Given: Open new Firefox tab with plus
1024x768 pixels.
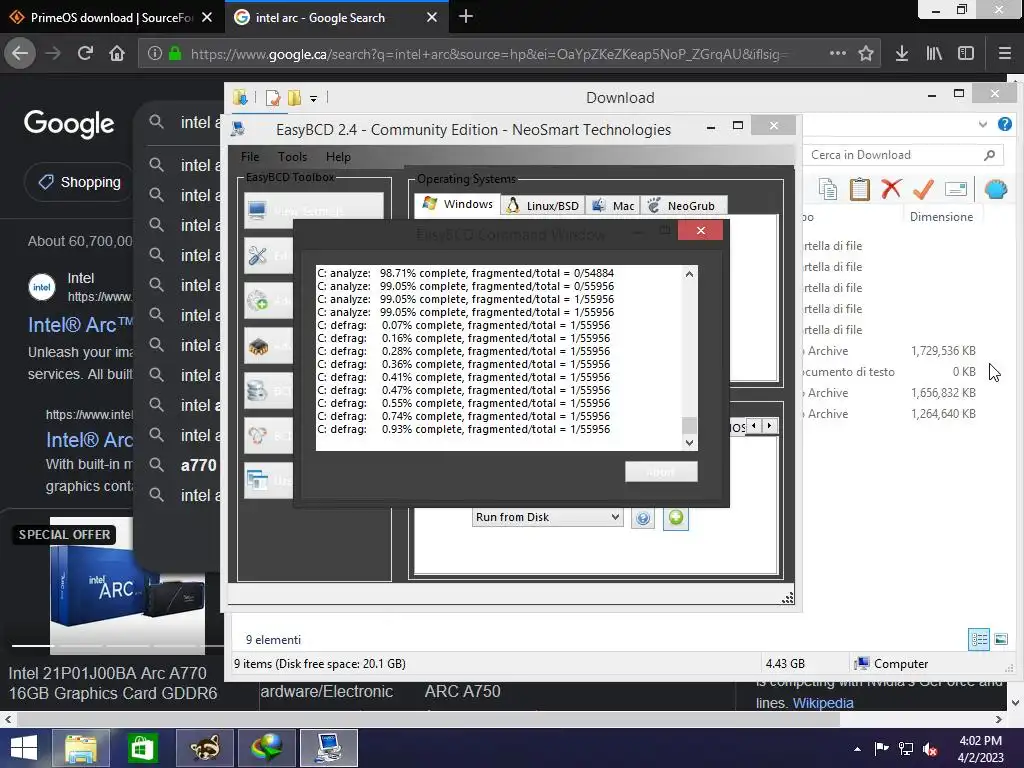Looking at the screenshot, I should tap(466, 17).
